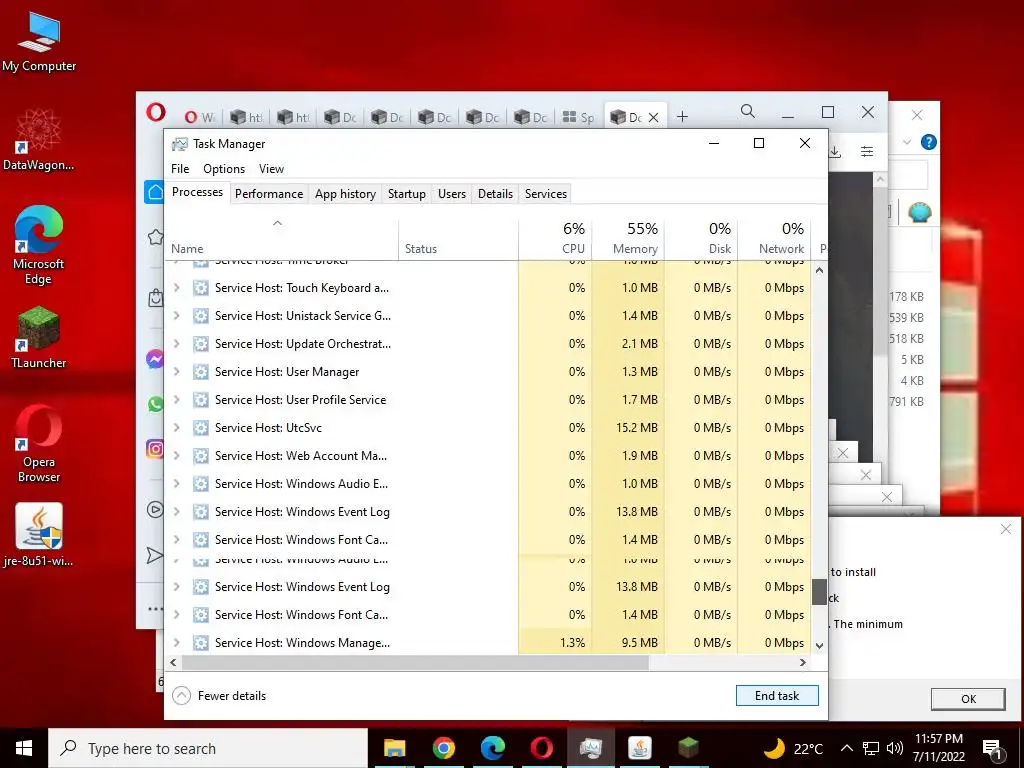This screenshot has width=1024, height=768.
Task: Switch to the App history tab
Action: coord(345,193)
